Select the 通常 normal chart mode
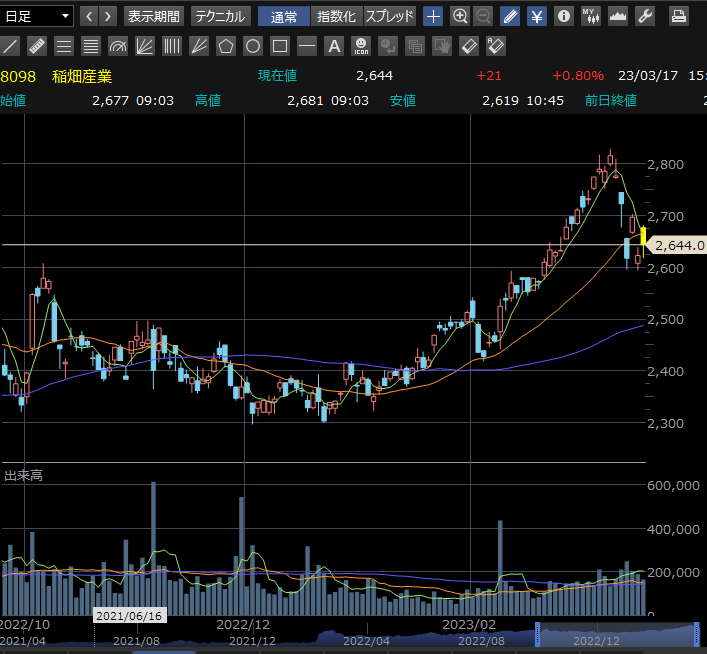707x654 pixels. [x=284, y=17]
